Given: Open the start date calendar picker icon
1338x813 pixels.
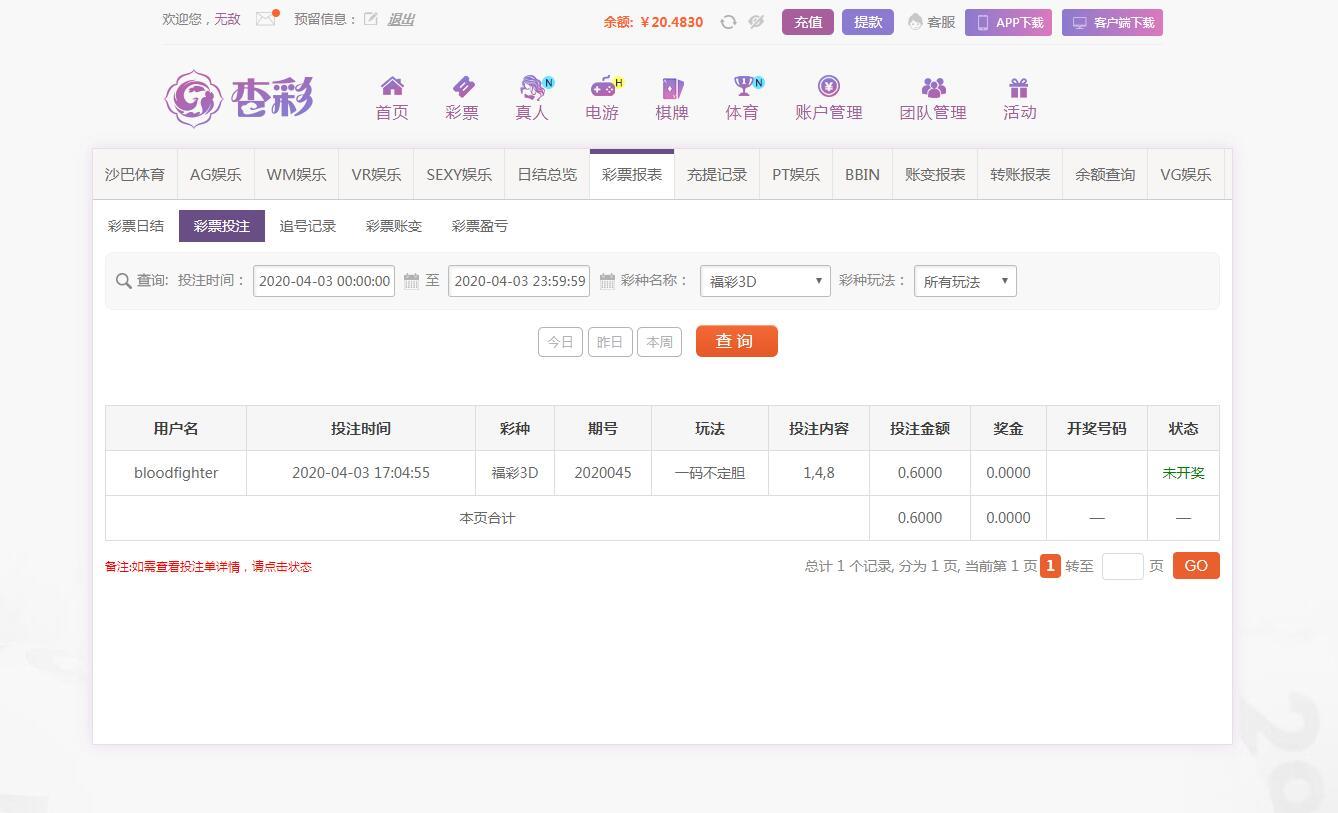Looking at the screenshot, I should click(x=412, y=281).
